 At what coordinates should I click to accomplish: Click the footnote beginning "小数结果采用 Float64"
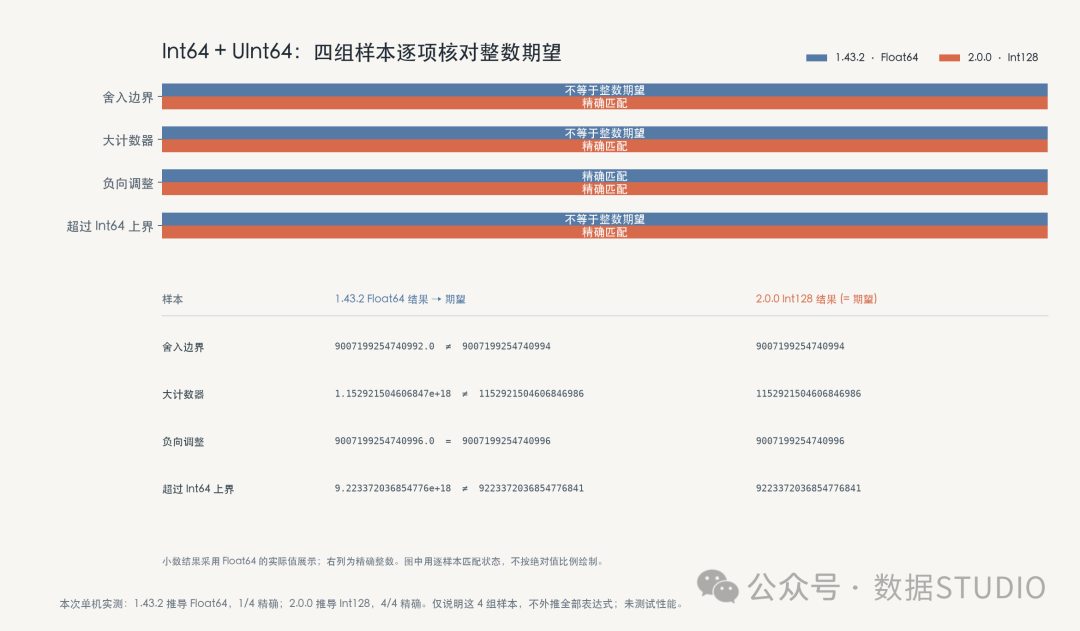point(384,561)
